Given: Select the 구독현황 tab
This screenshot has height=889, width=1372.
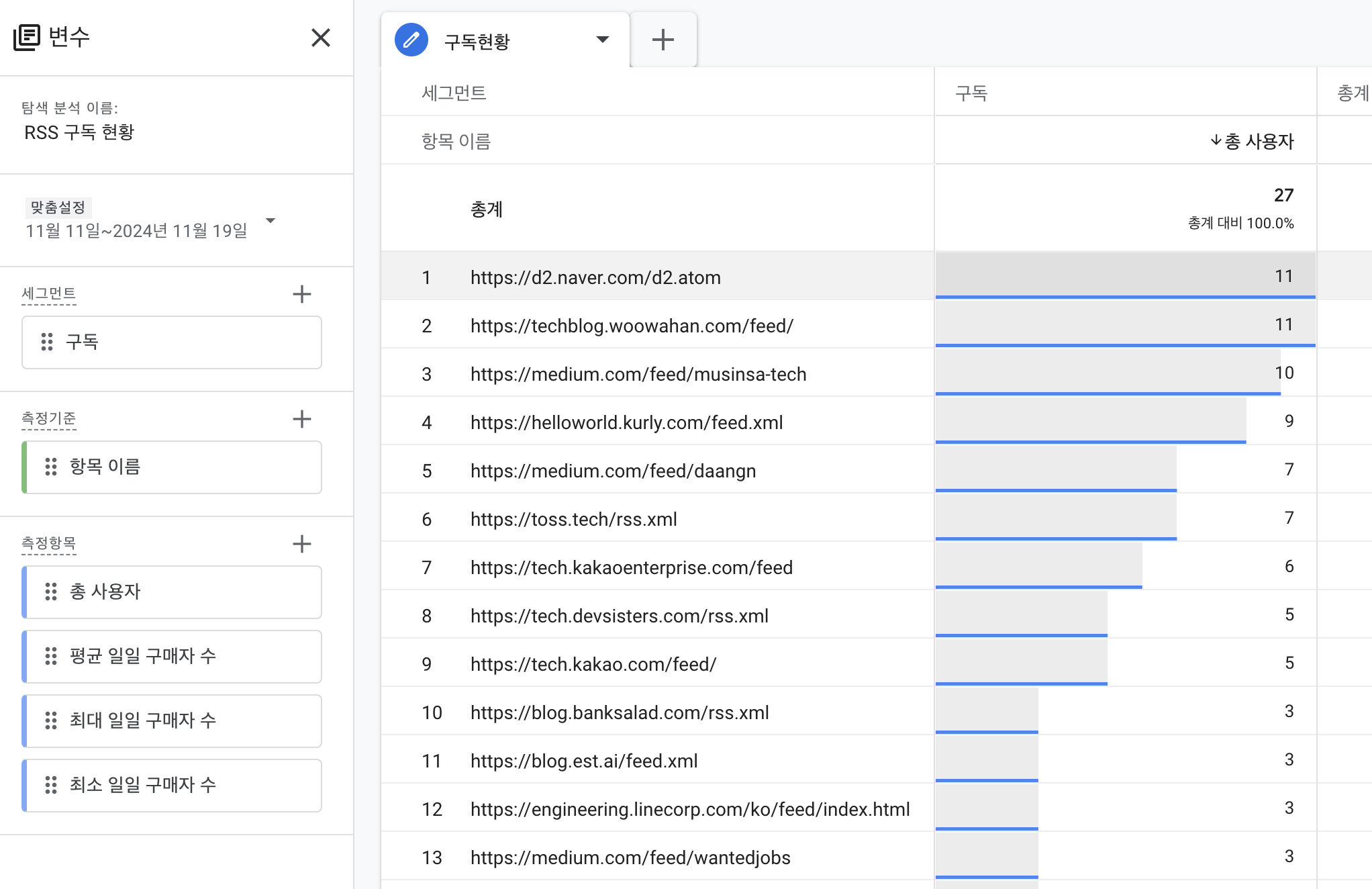Looking at the screenshot, I should 477,42.
